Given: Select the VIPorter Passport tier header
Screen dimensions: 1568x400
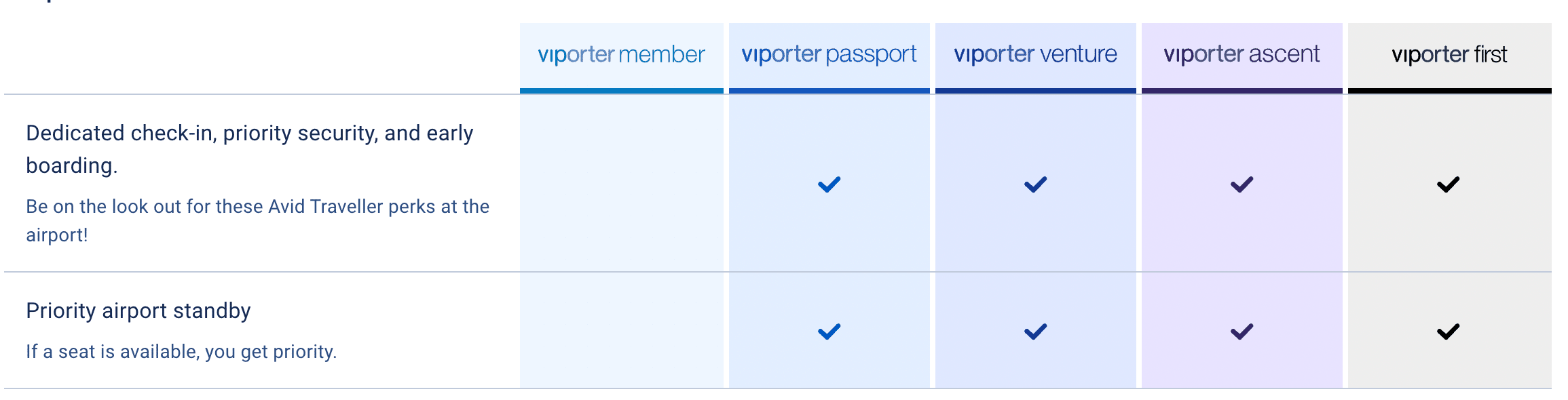Looking at the screenshot, I should [x=829, y=54].
